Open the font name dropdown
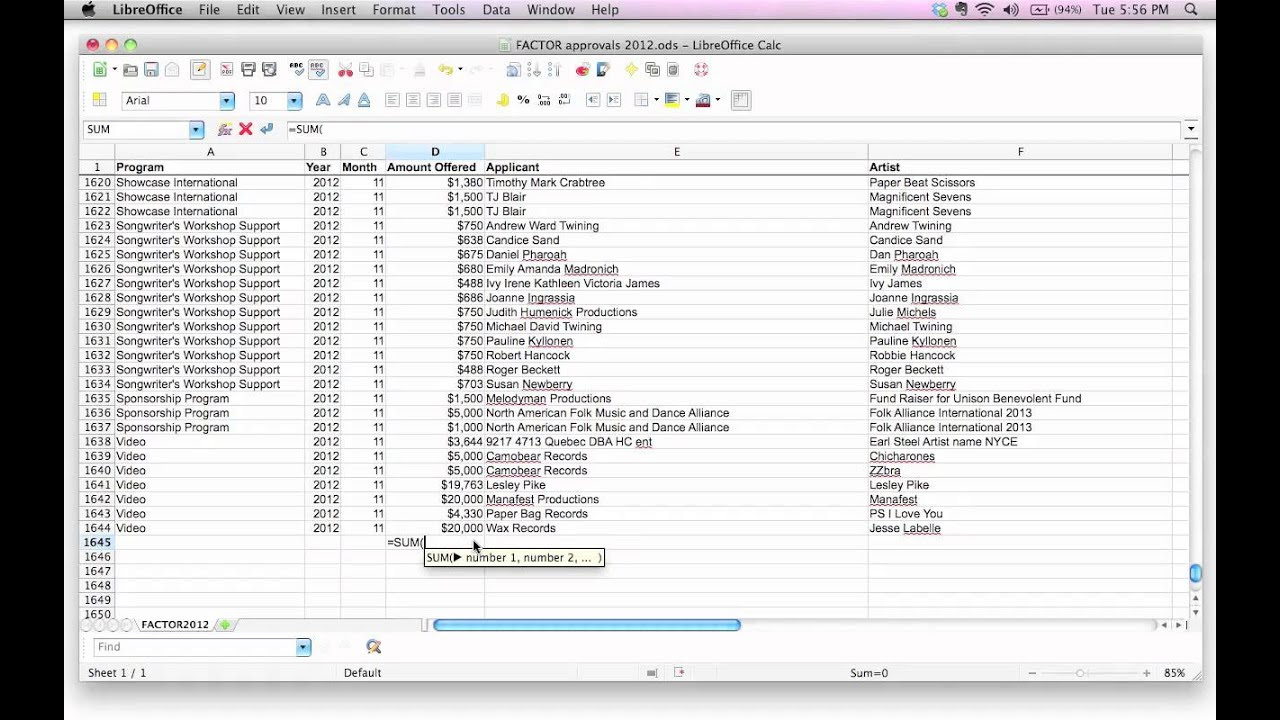The height and width of the screenshot is (720, 1280). (227, 101)
